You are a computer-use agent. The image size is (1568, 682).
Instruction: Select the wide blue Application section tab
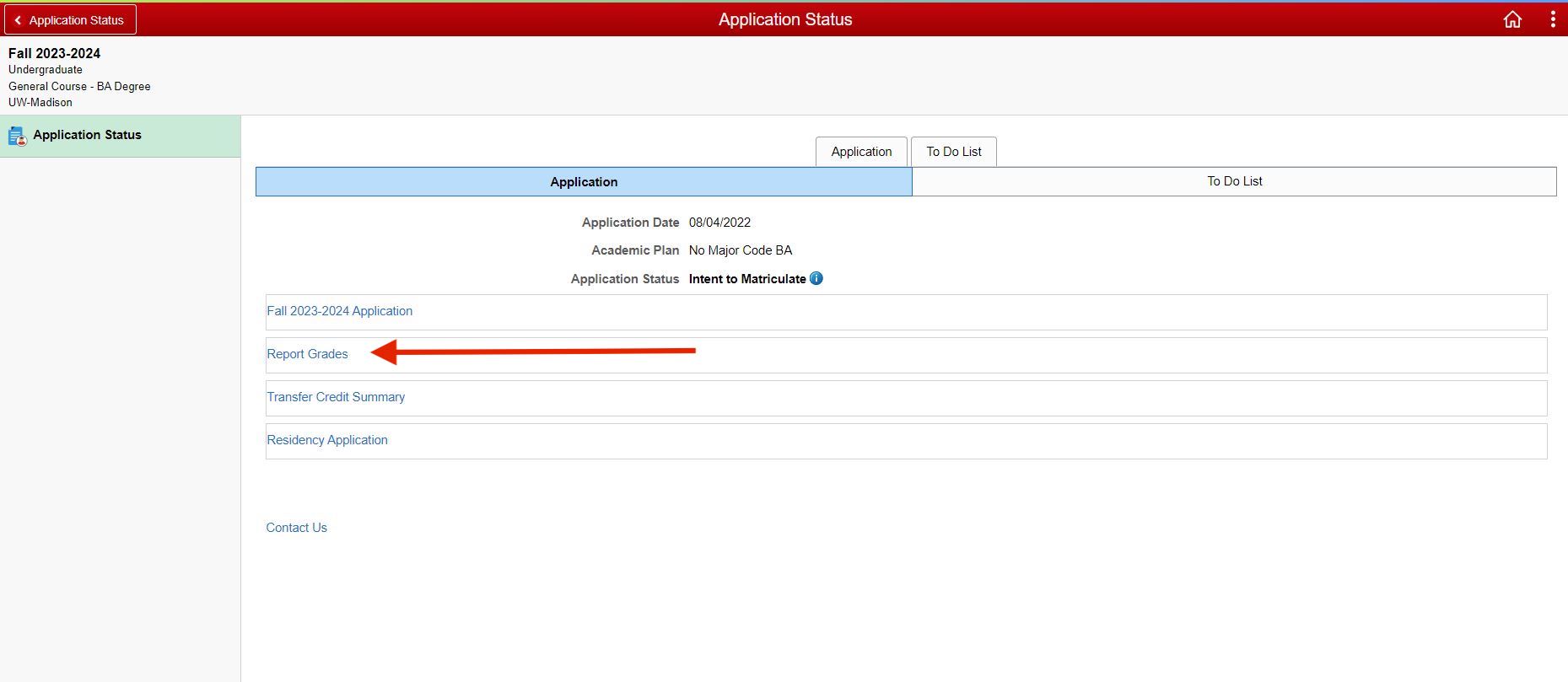click(x=584, y=181)
